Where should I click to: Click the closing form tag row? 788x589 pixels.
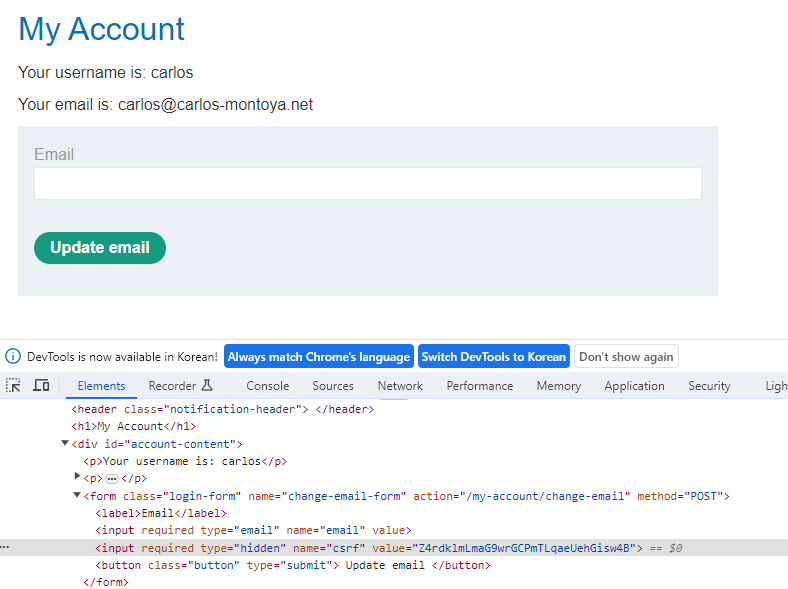(106, 582)
